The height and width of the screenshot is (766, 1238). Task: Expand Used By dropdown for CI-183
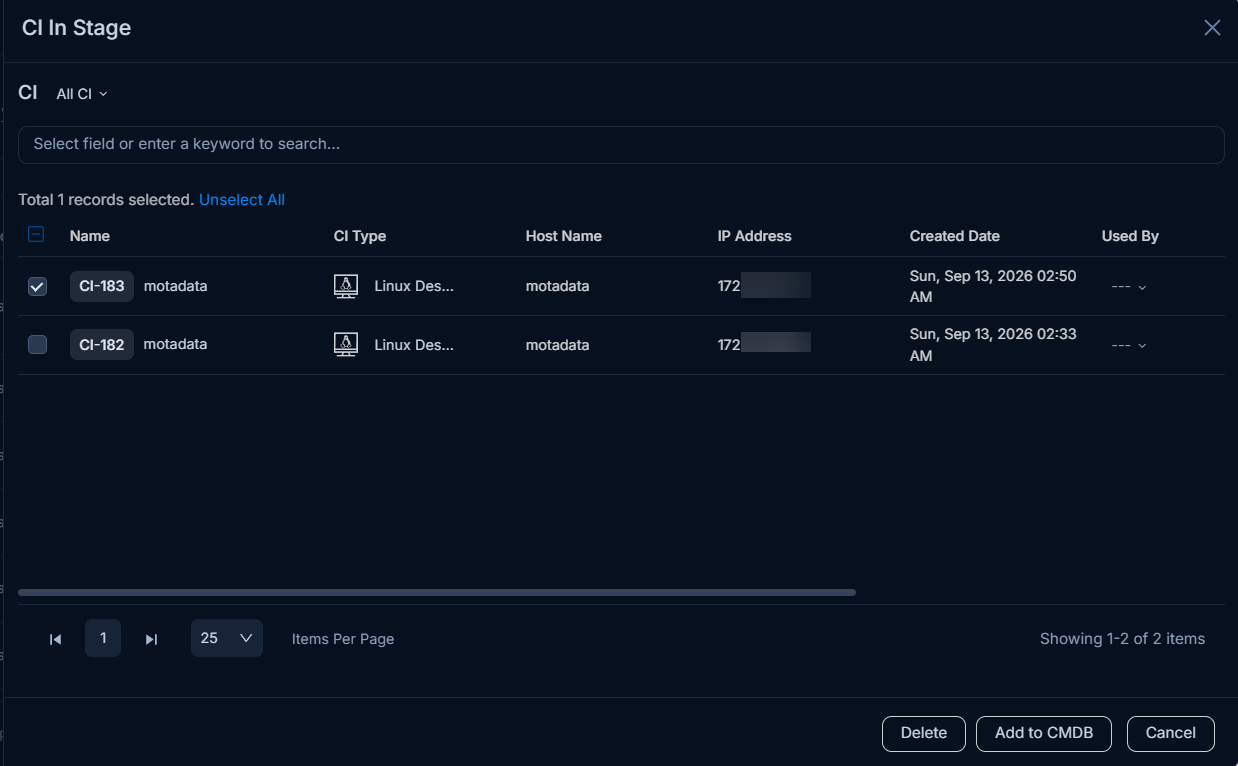[x=1129, y=287]
